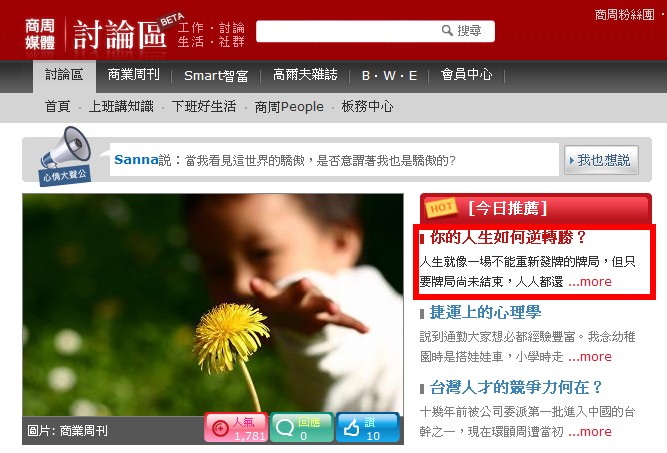Viewport: 667px width, 453px height.
Task: Open the Smart智富 navigation tab
Action: click(216, 76)
